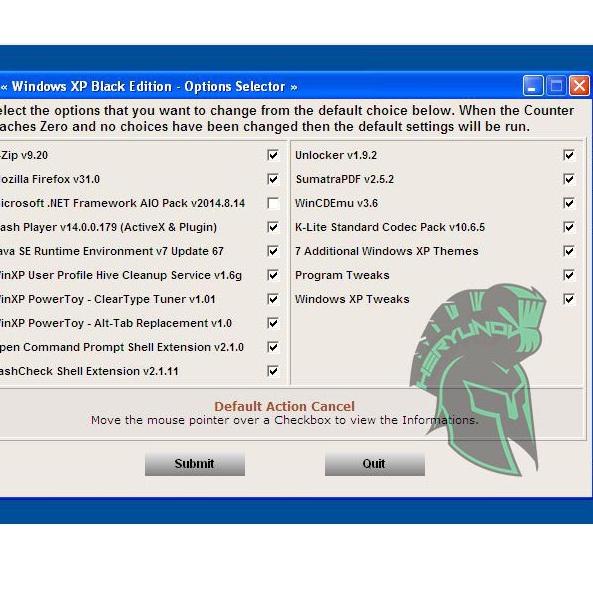Toggle the Program Tweaks checkbox

[x=569, y=275]
